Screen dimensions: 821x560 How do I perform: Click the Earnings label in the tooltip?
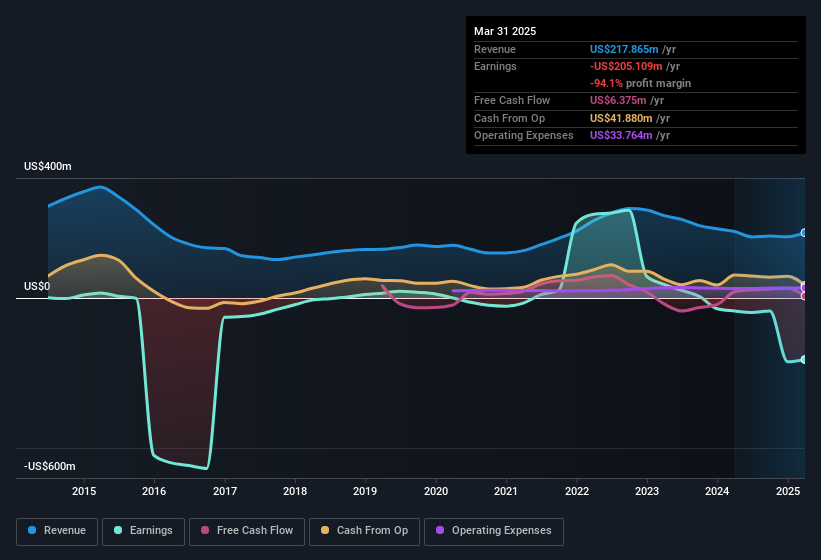point(495,66)
